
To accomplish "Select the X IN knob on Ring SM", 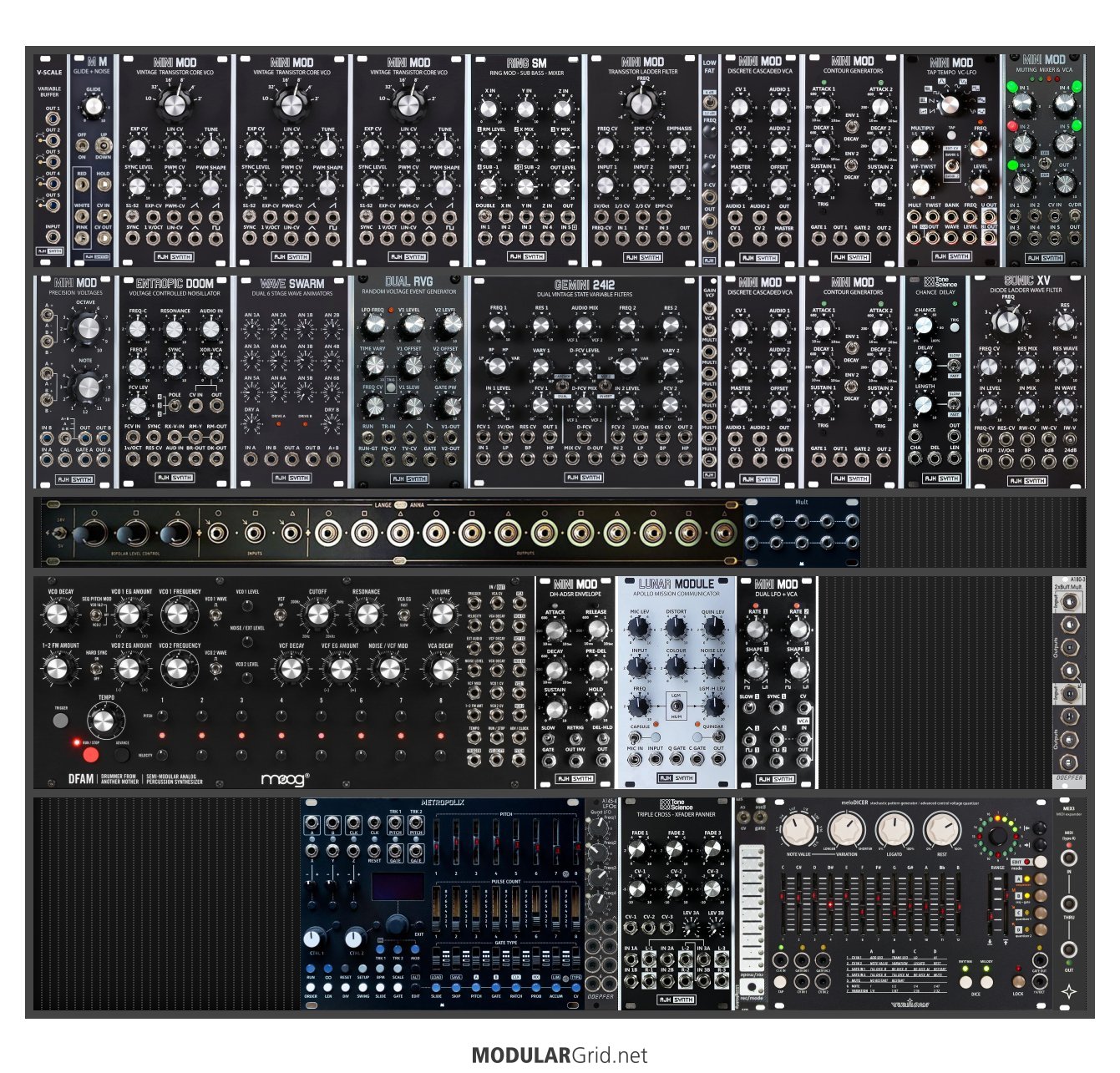I will point(489,109).
